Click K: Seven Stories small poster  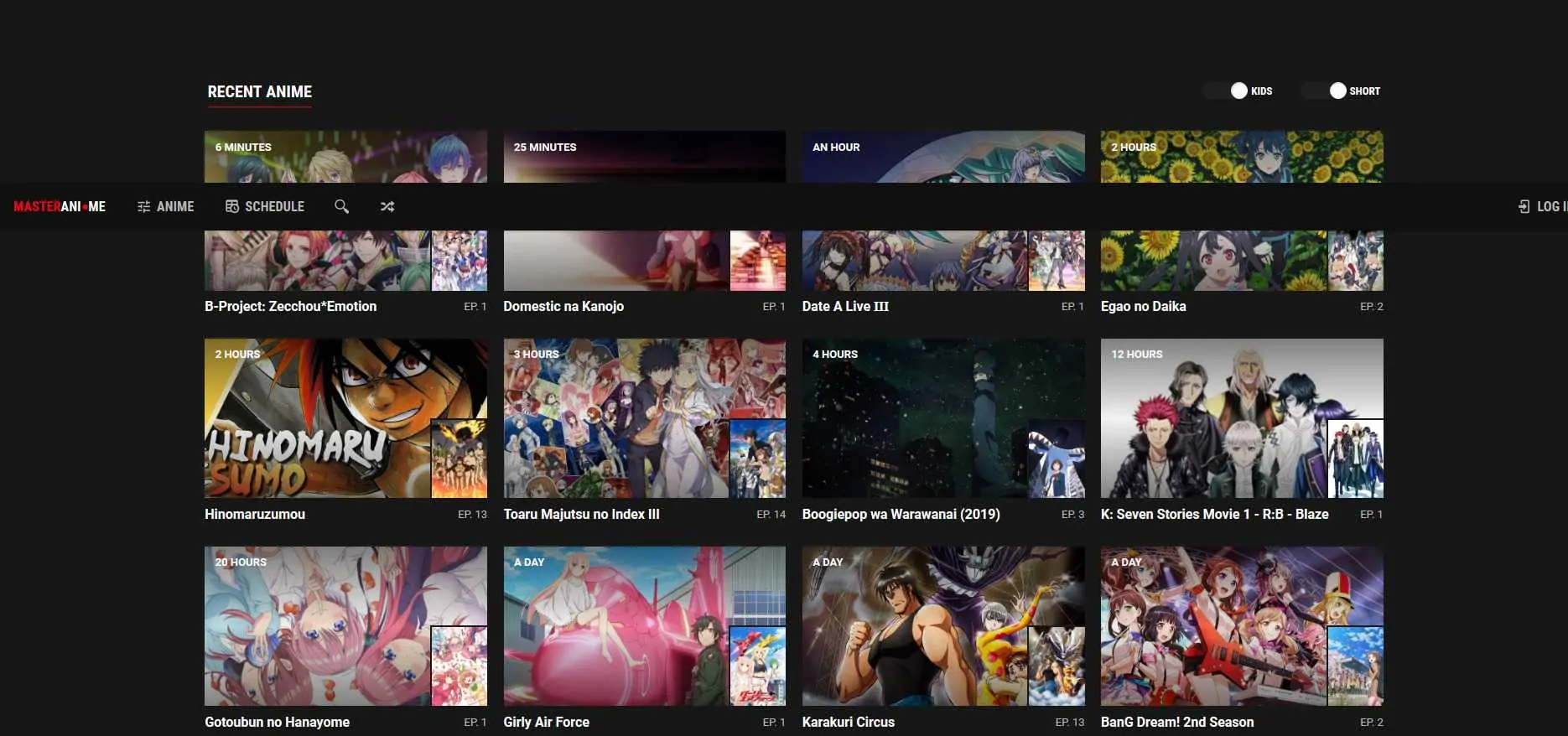pyautogui.click(x=1355, y=459)
